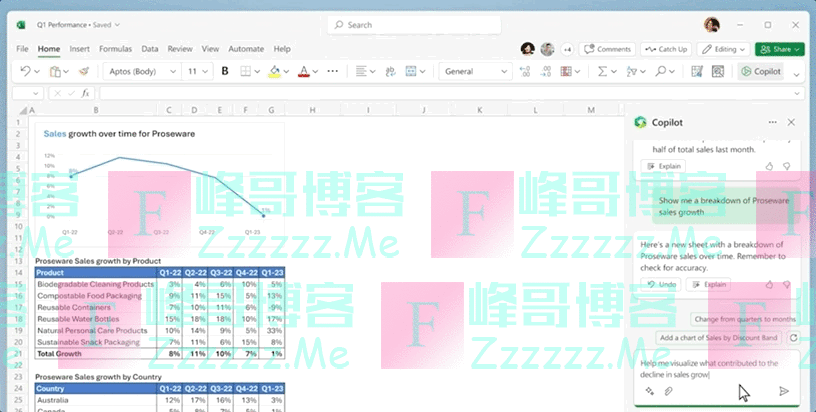816x412 pixels.
Task: Click the Search box in the title bar
Action: click(414, 25)
